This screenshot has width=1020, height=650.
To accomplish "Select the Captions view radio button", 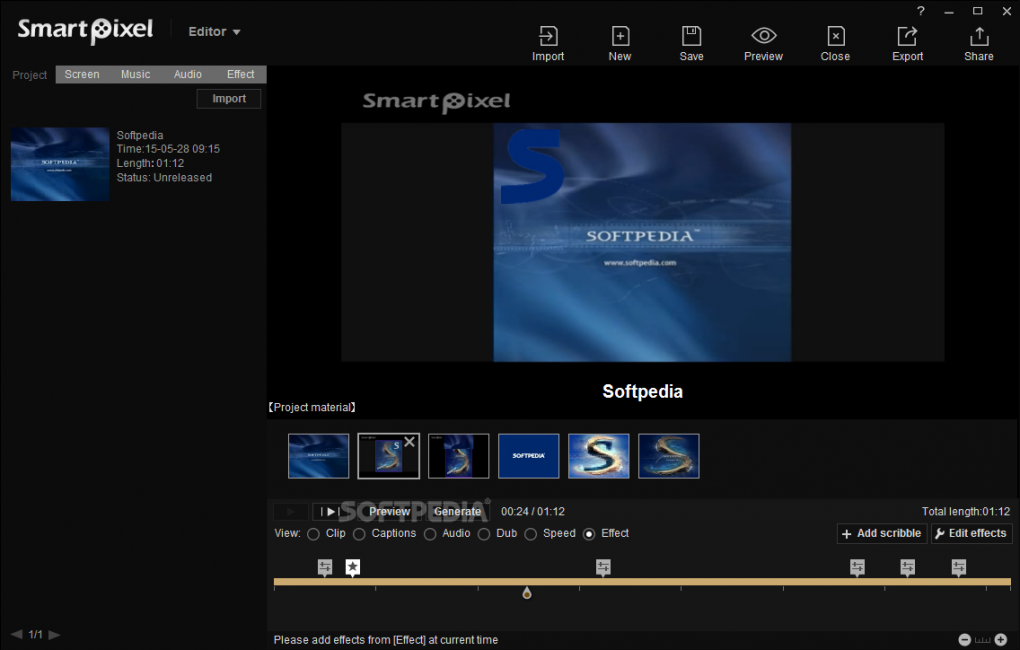I will click(359, 534).
